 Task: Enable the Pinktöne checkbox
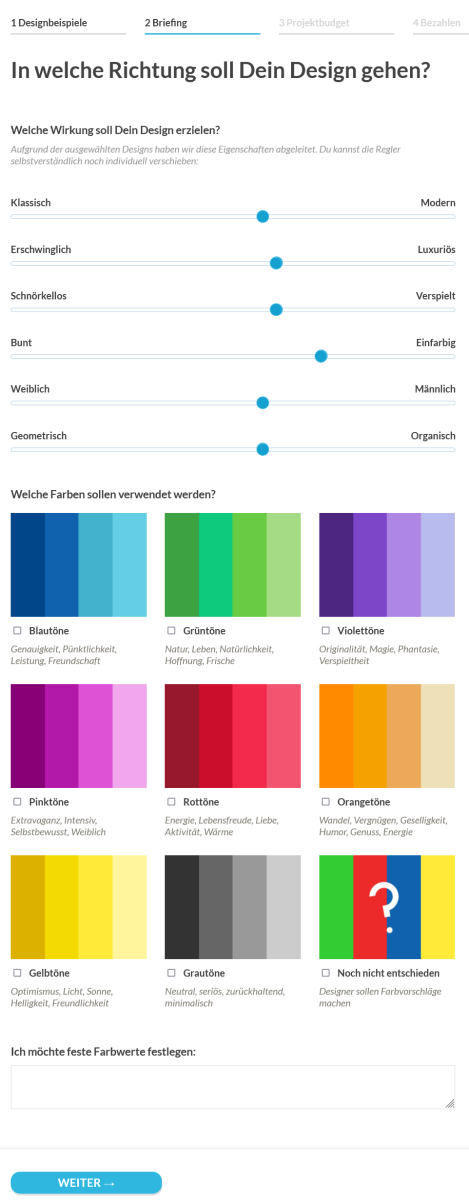17,802
